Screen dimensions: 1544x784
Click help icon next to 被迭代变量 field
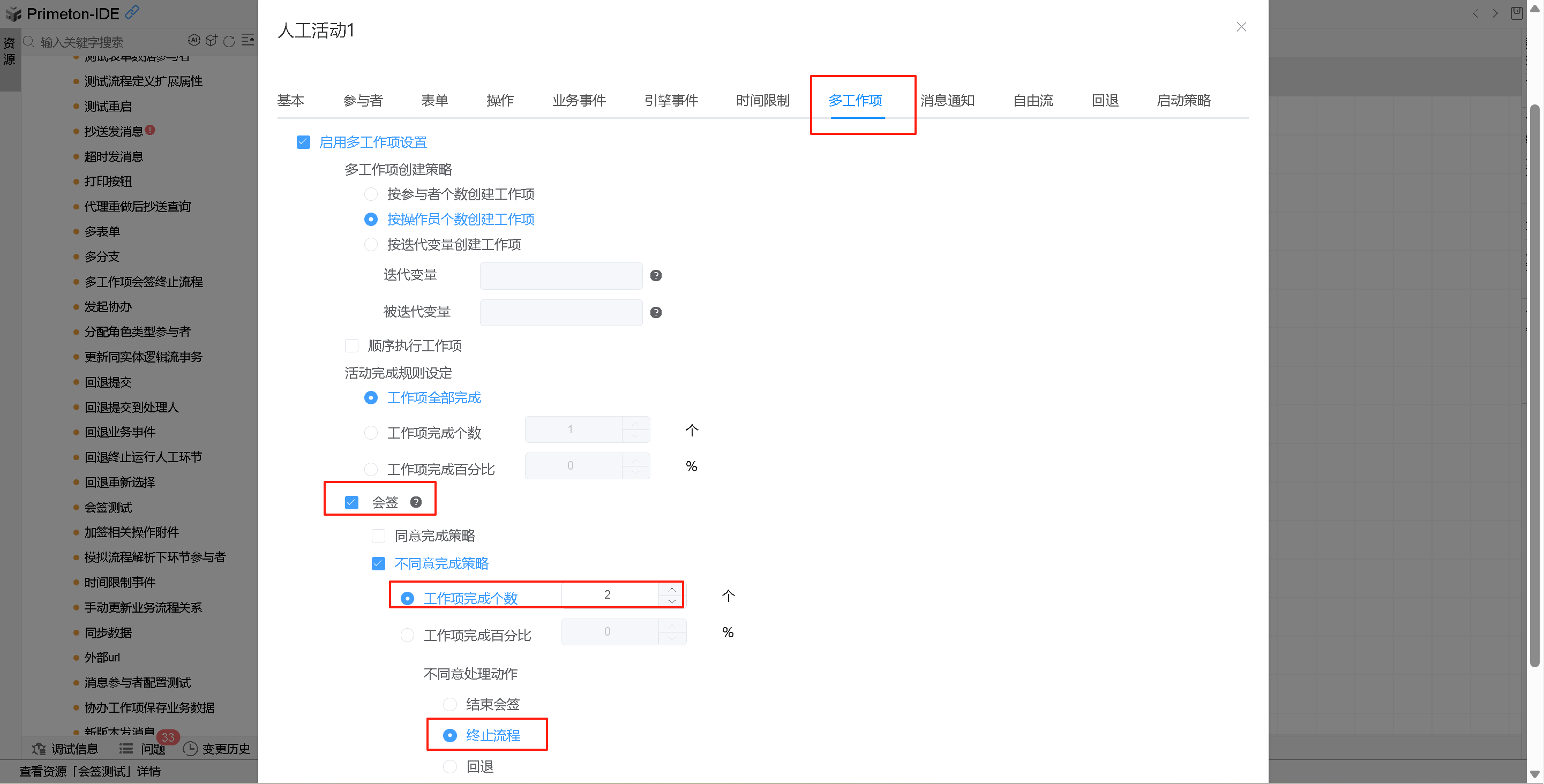click(656, 313)
